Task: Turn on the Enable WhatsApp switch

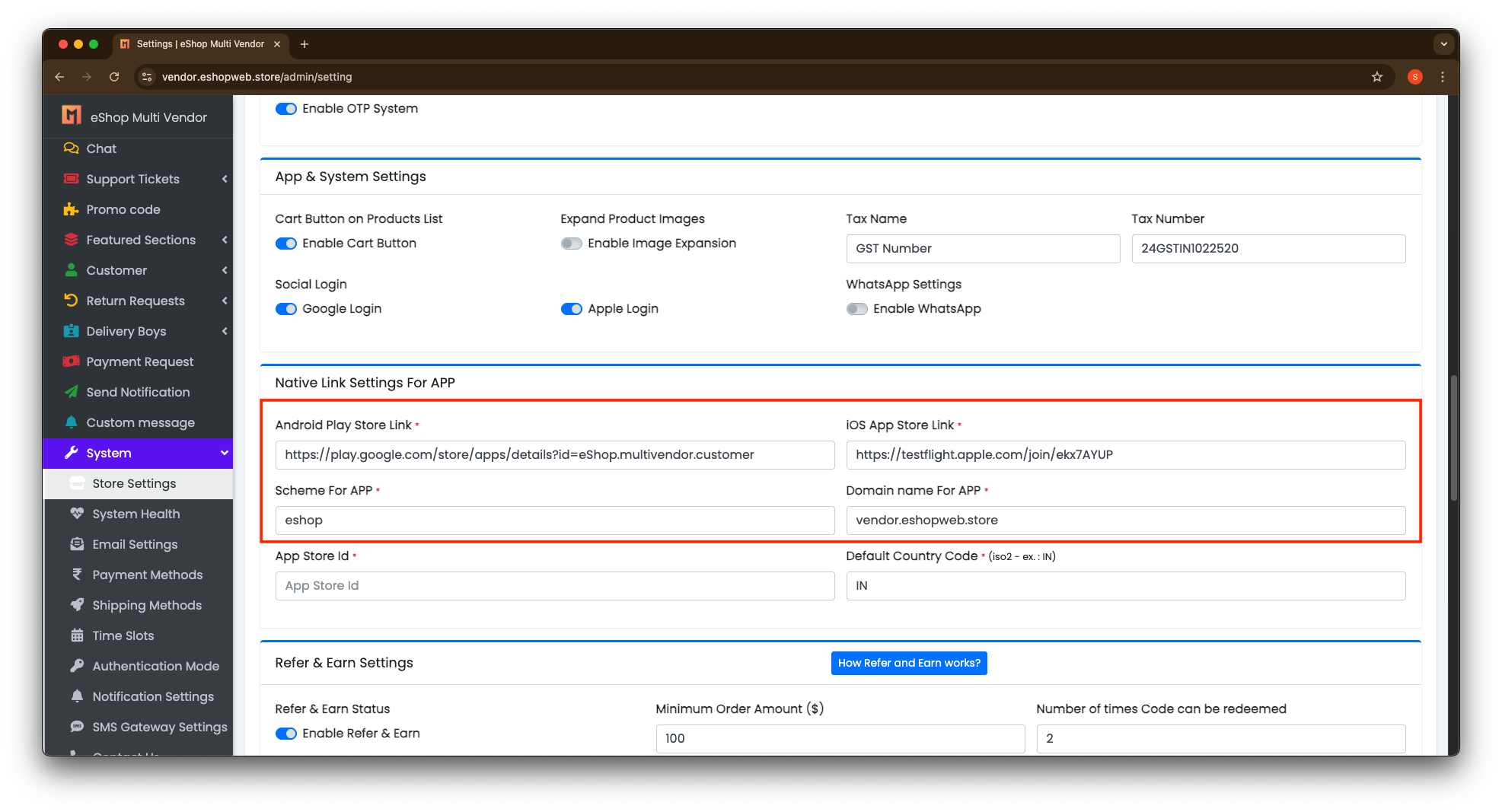Action: [x=857, y=309]
